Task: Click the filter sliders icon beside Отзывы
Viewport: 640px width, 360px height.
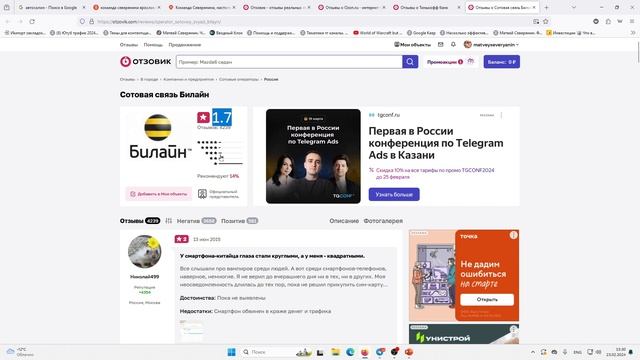Action: click(169, 221)
